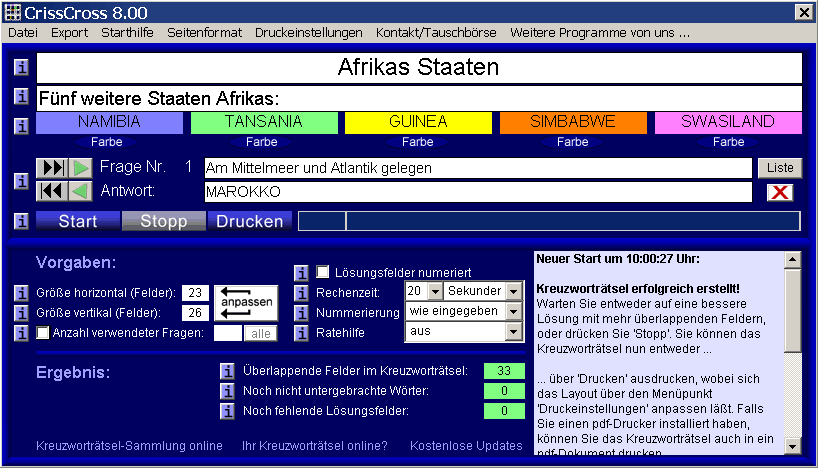The height and width of the screenshot is (468, 818).
Task: Go to next question with green arrow
Action: pos(81,168)
